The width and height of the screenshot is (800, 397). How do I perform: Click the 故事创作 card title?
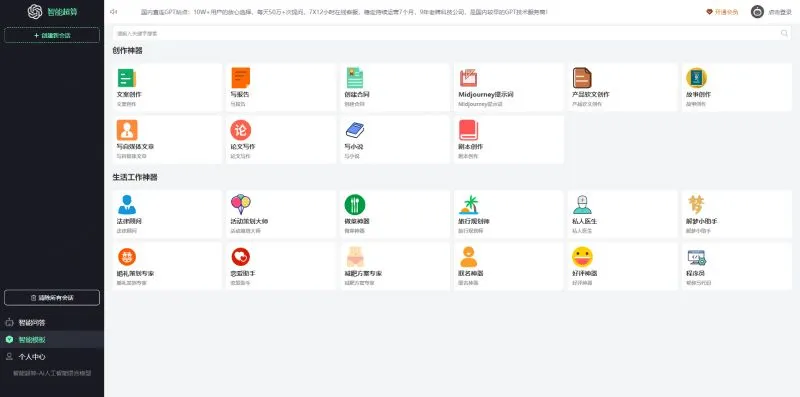(x=698, y=94)
